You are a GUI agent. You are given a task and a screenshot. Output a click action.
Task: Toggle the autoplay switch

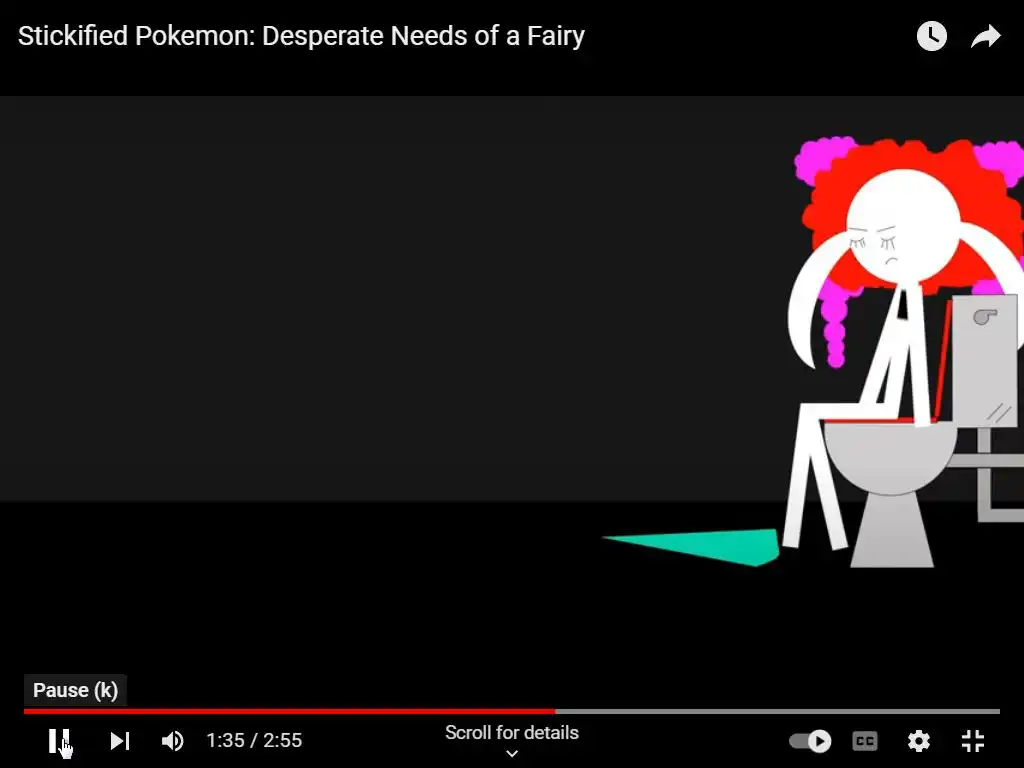(x=810, y=741)
